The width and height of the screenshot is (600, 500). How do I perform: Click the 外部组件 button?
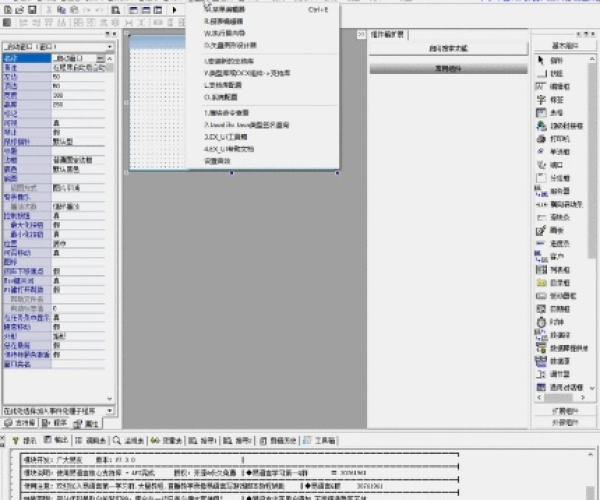pyautogui.click(x=565, y=422)
